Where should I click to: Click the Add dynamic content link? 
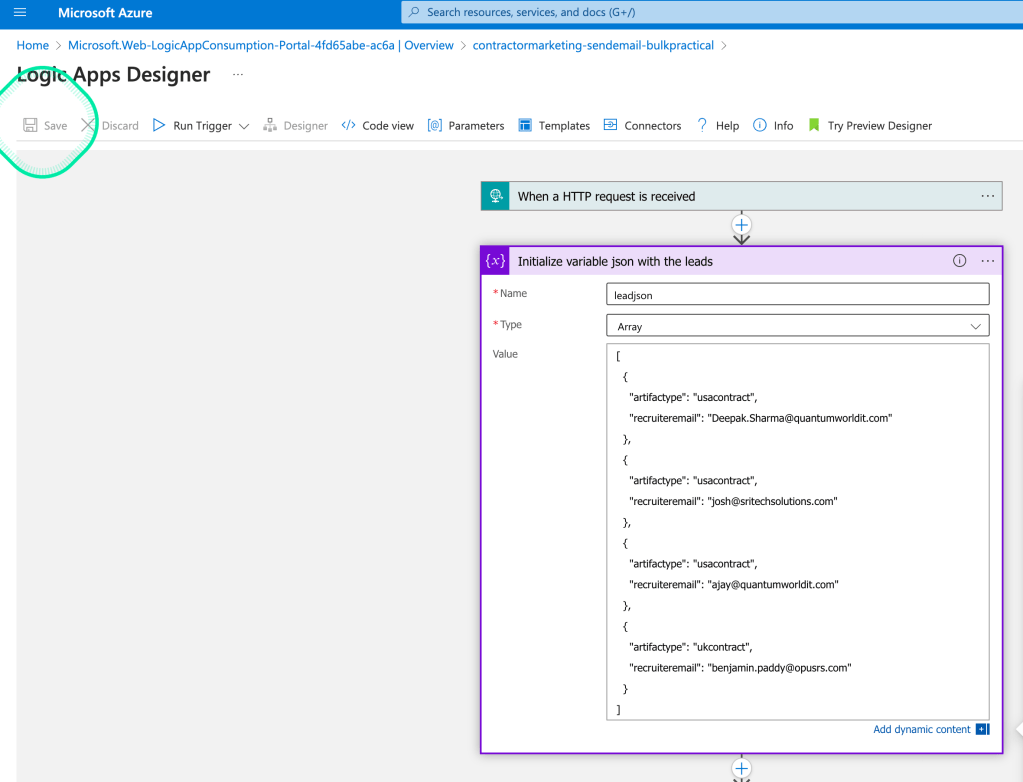(x=921, y=729)
